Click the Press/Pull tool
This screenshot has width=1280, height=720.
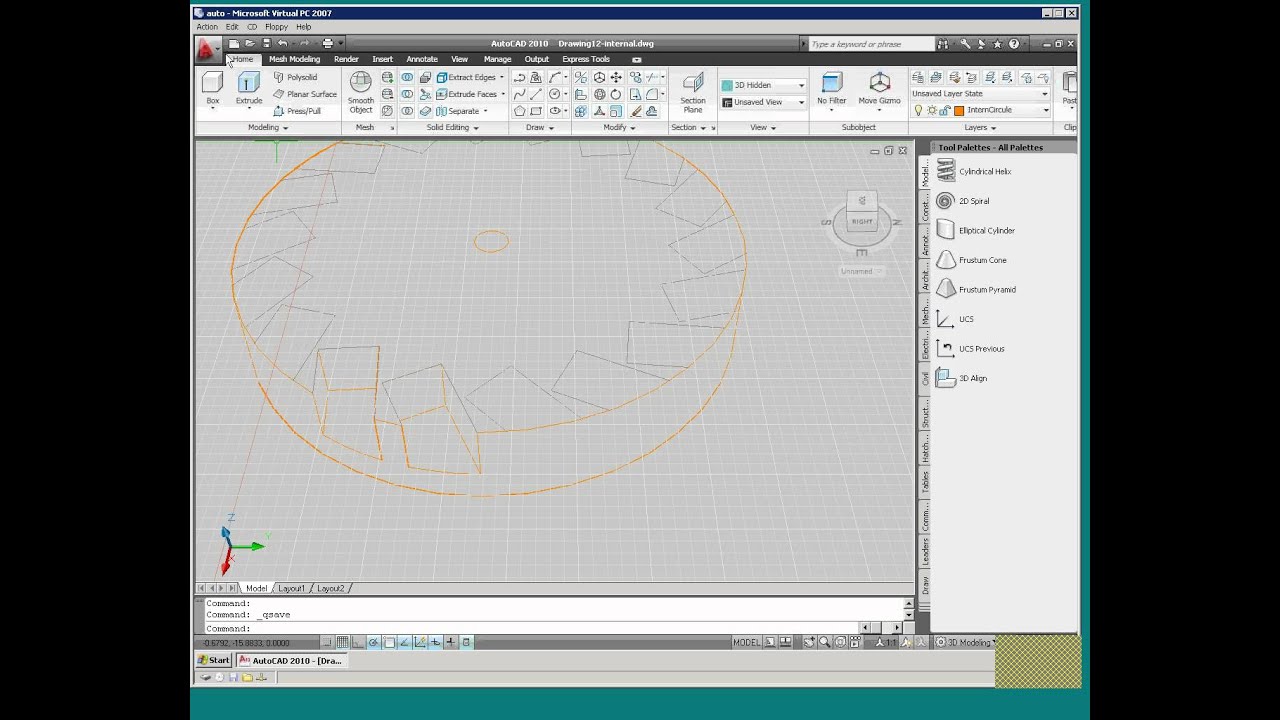click(297, 111)
